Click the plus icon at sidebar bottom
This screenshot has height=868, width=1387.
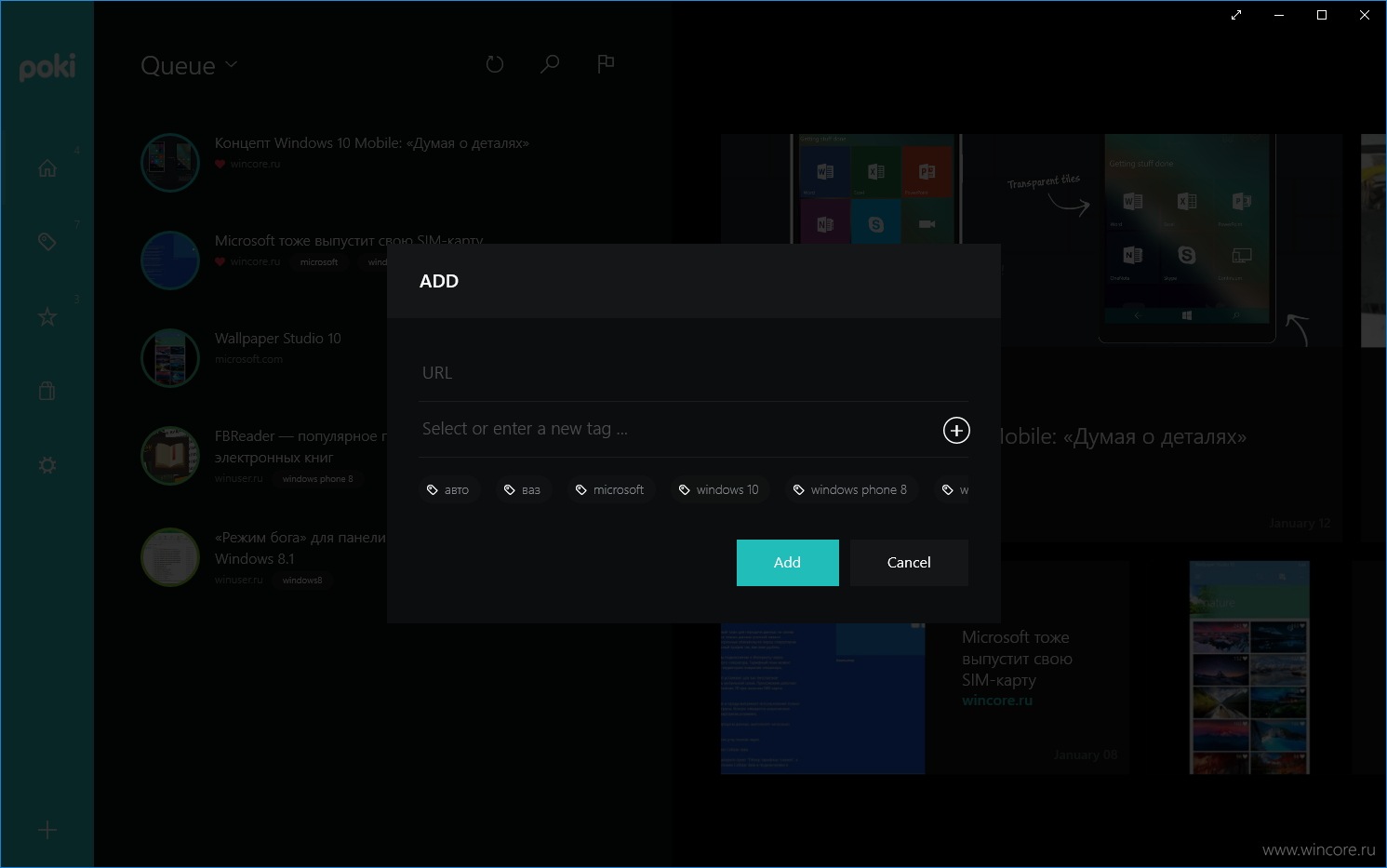point(47,831)
